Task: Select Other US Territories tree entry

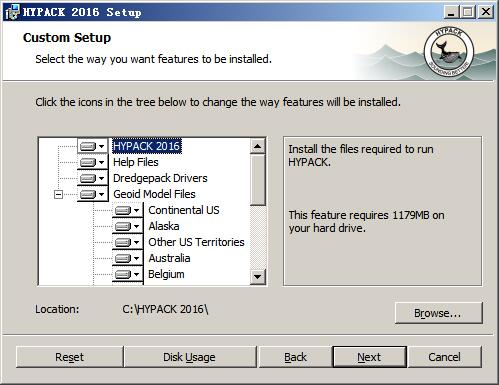Action: coord(196,242)
